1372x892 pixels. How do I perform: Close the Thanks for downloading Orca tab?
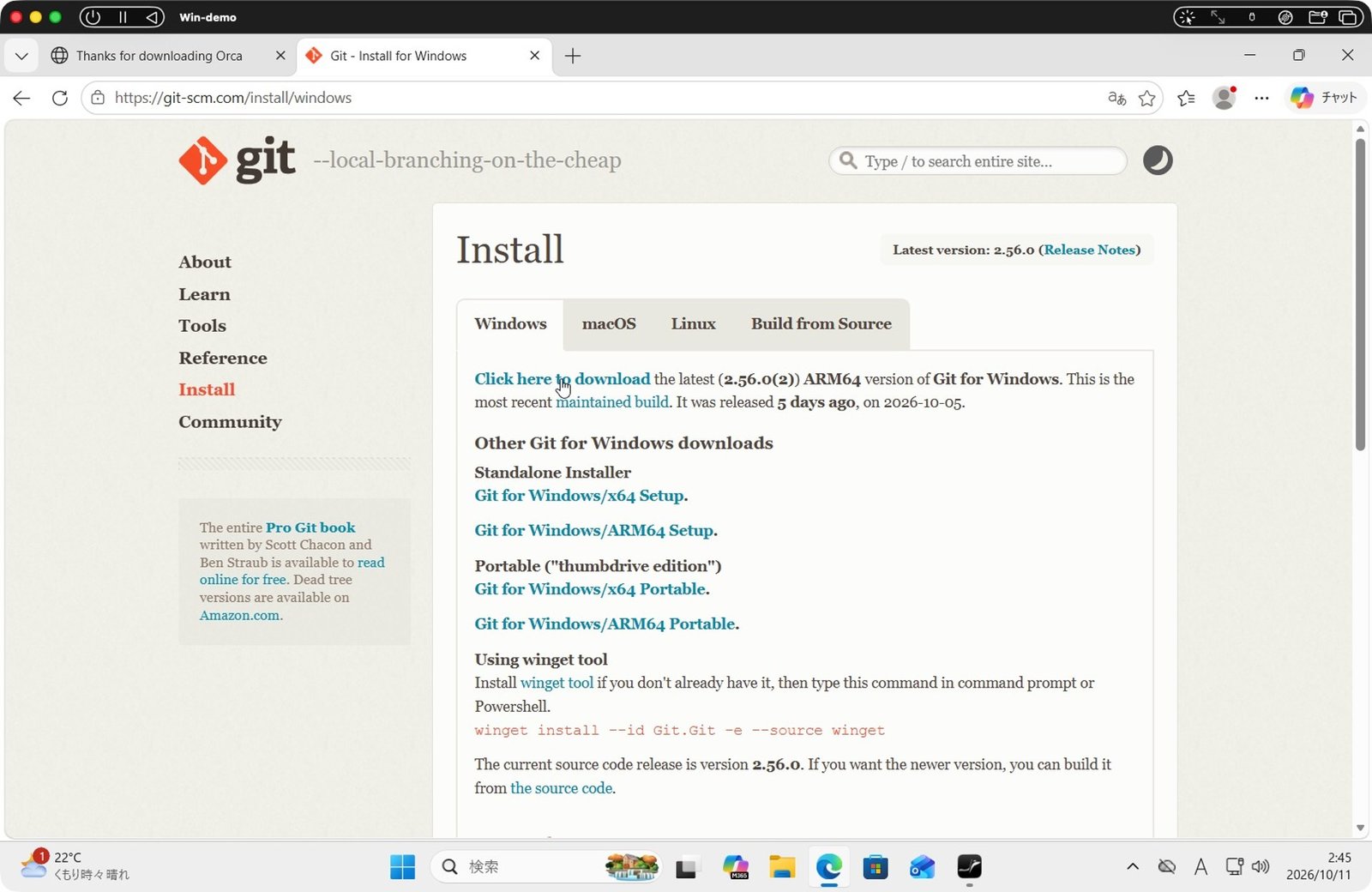[x=280, y=56]
